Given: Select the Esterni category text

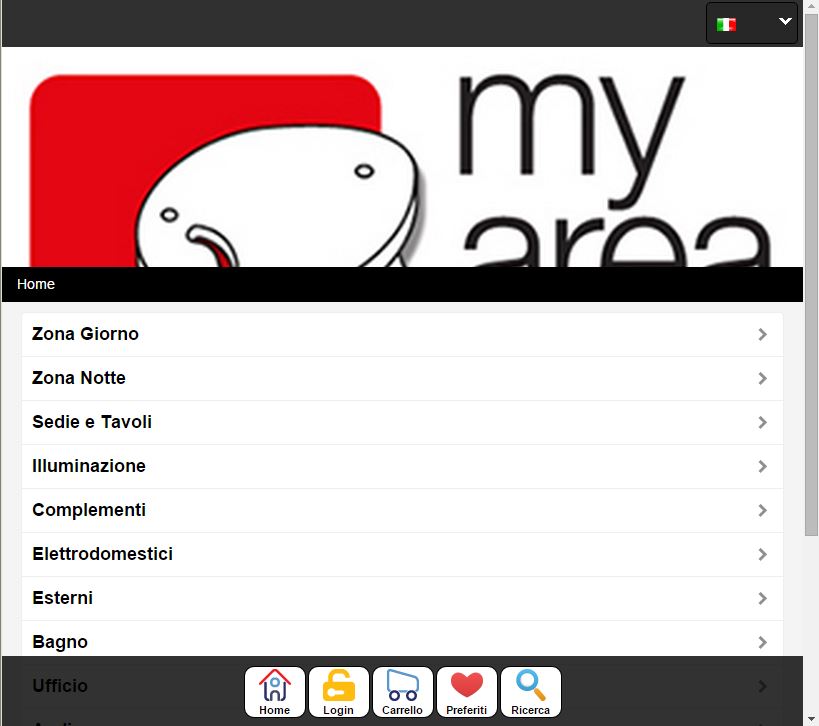Looking at the screenshot, I should click(x=63, y=598).
